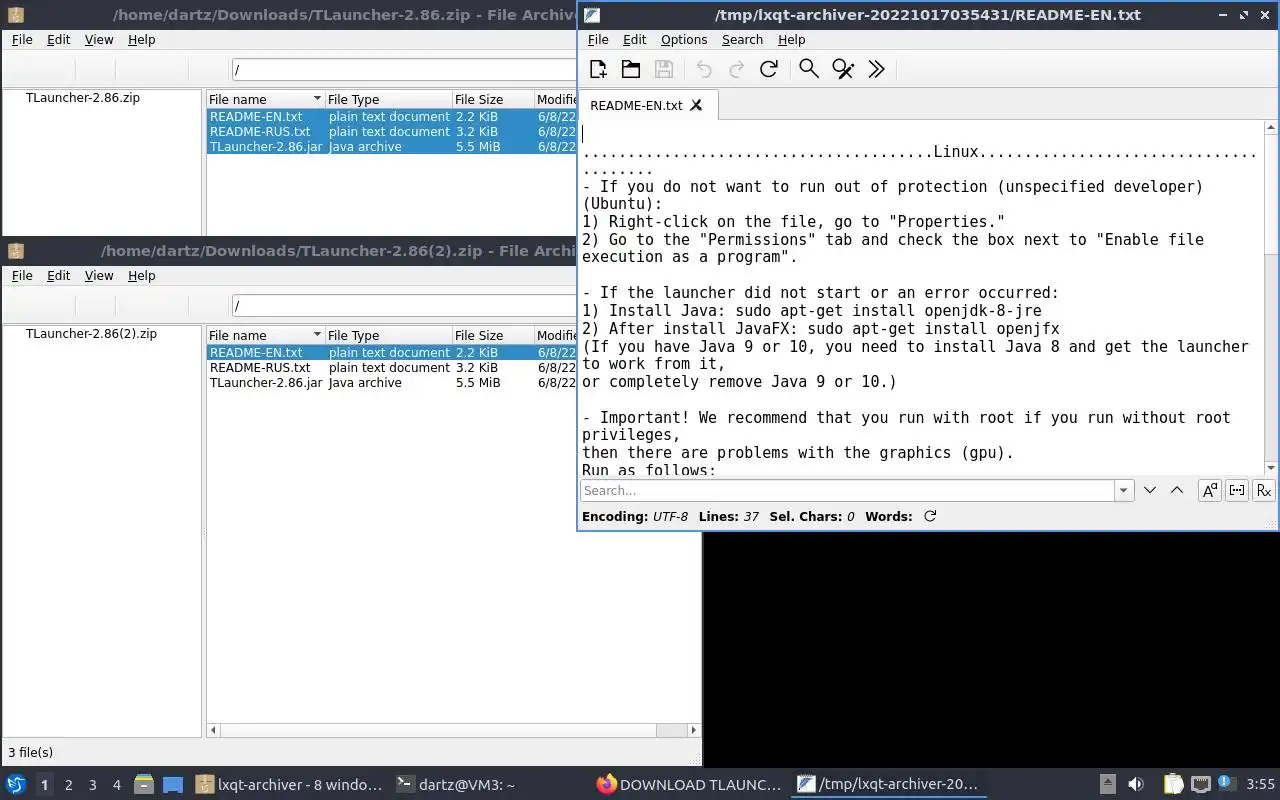The width and height of the screenshot is (1280, 800).
Task: Focus the Search text field
Action: pyautogui.click(x=848, y=490)
